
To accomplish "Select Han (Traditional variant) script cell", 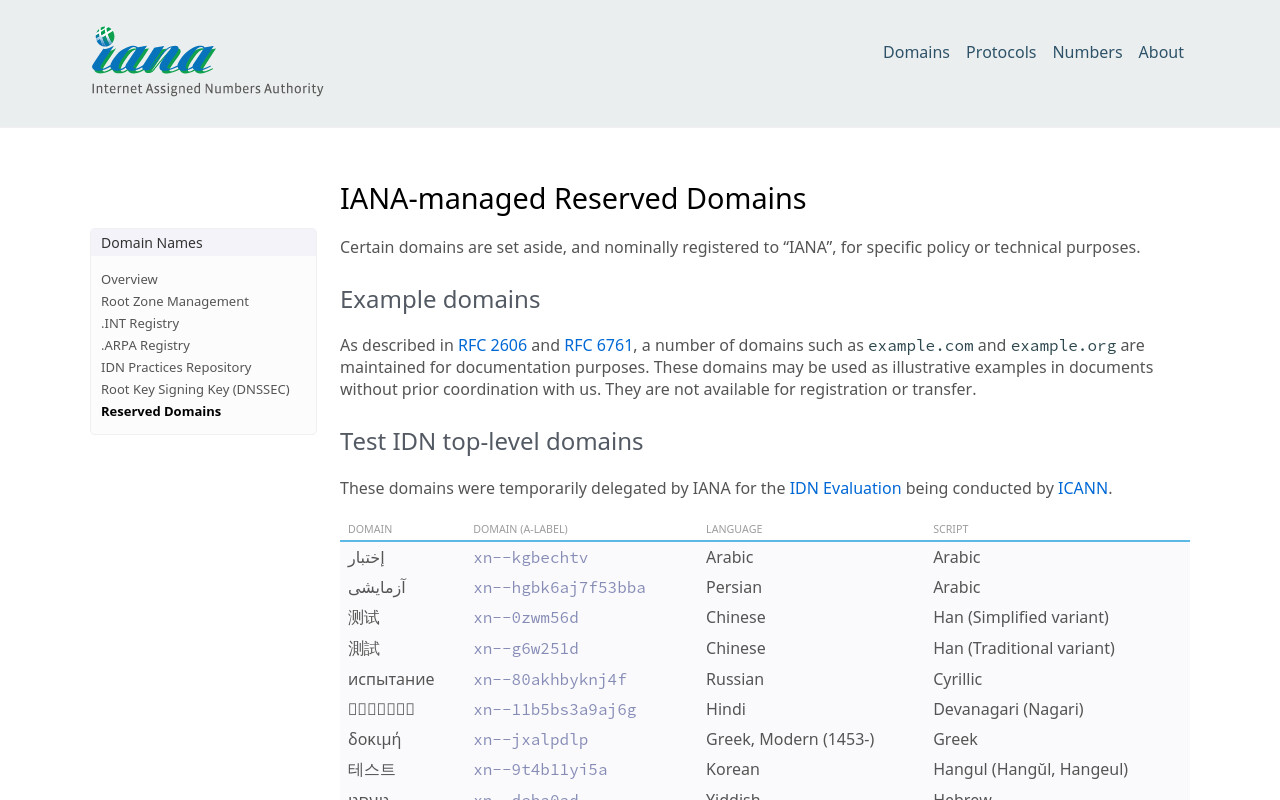I will [1024, 648].
